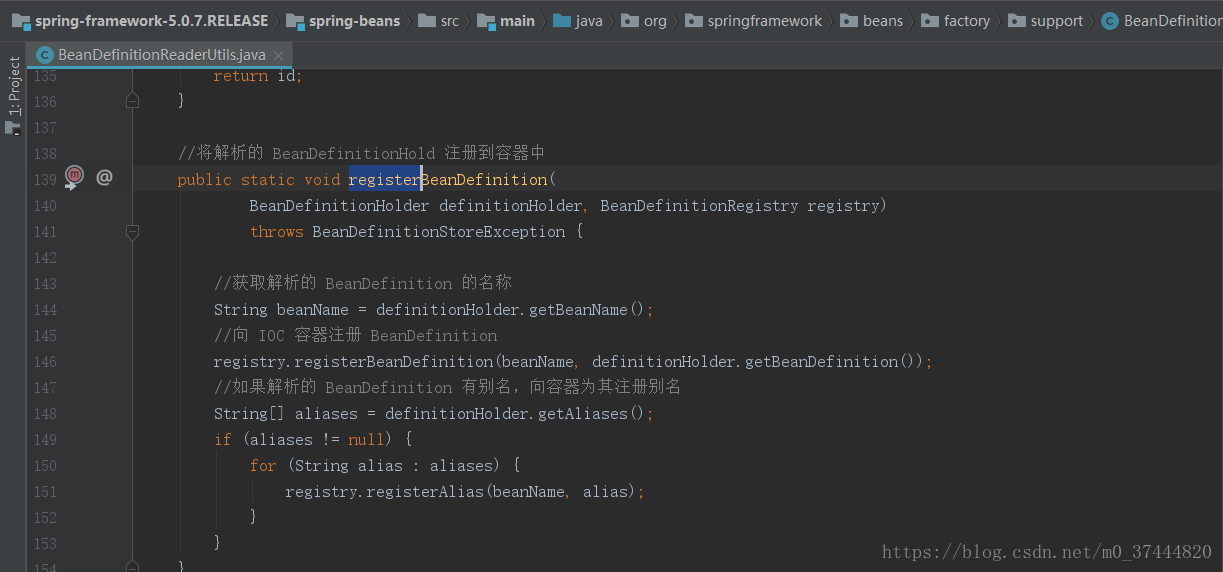The image size is (1223, 572).
Task: Select the java source folder breadcrumb
Action: click(577, 21)
